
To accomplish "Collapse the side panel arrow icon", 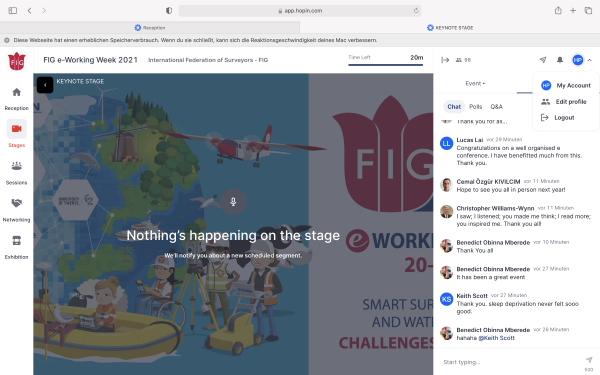I will coord(445,60).
